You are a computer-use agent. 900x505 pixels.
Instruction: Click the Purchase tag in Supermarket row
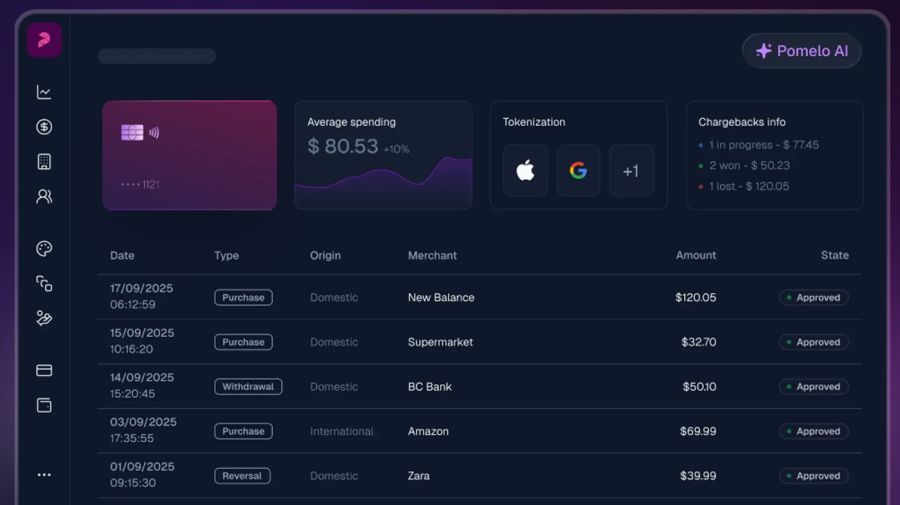point(243,342)
